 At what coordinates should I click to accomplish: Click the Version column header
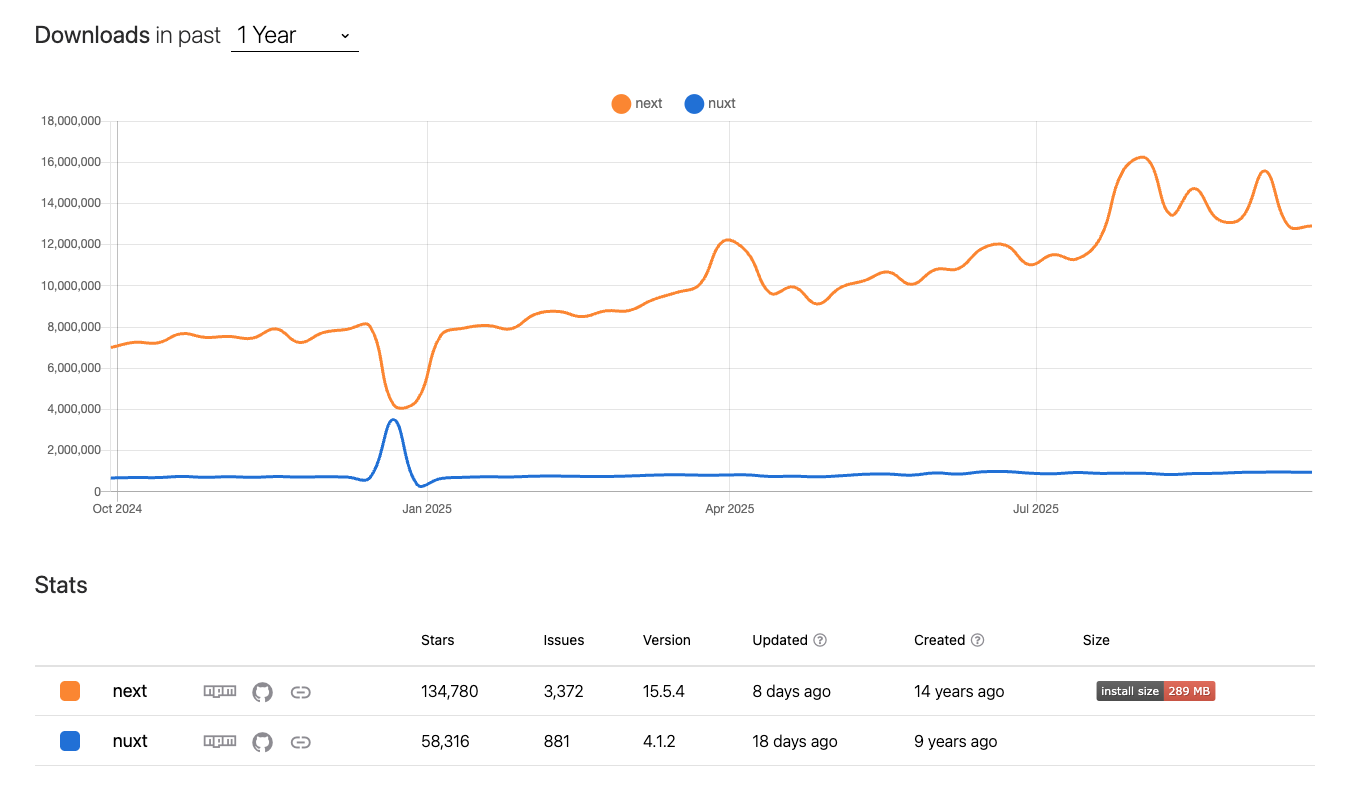point(666,640)
